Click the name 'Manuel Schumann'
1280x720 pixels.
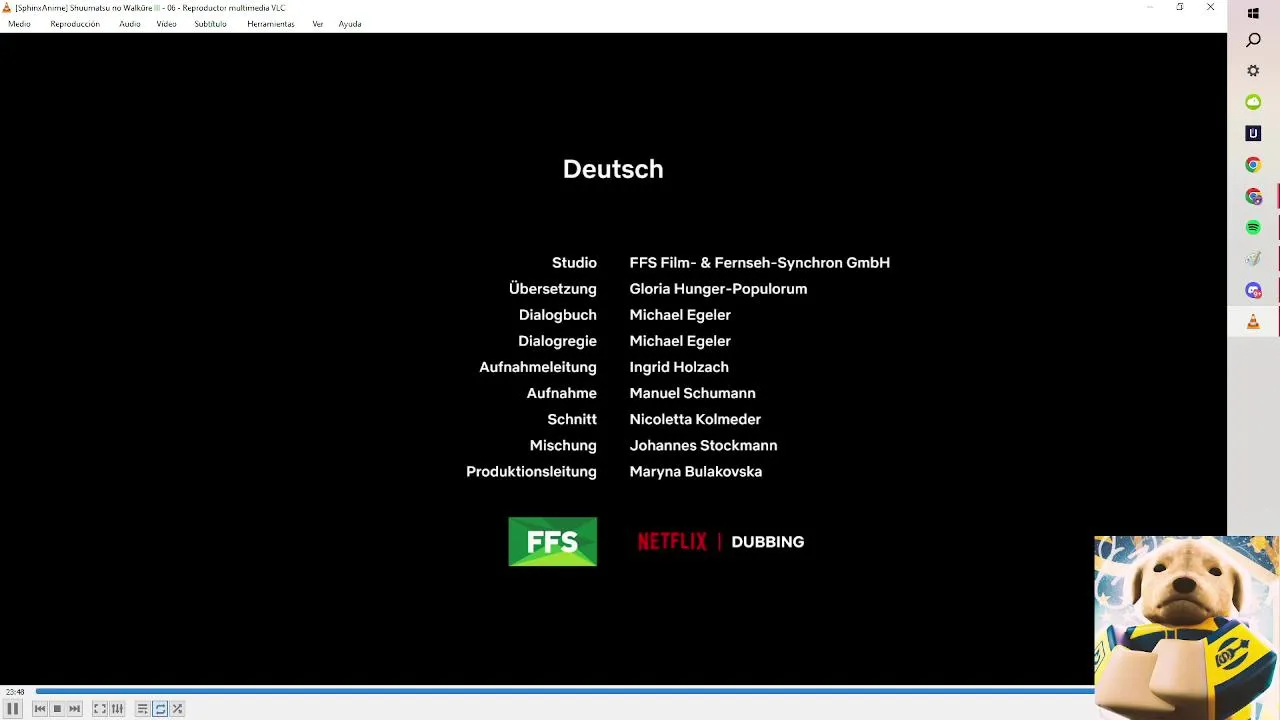click(692, 393)
